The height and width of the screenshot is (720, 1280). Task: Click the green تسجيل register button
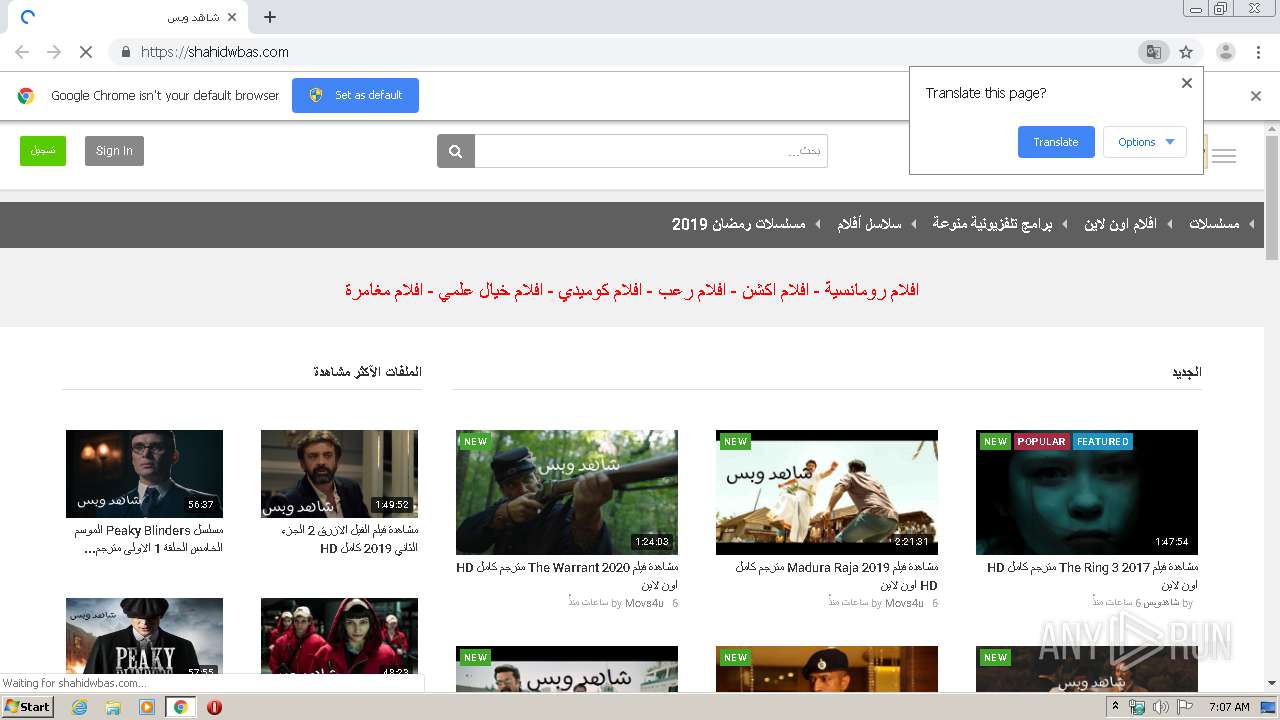[43, 151]
